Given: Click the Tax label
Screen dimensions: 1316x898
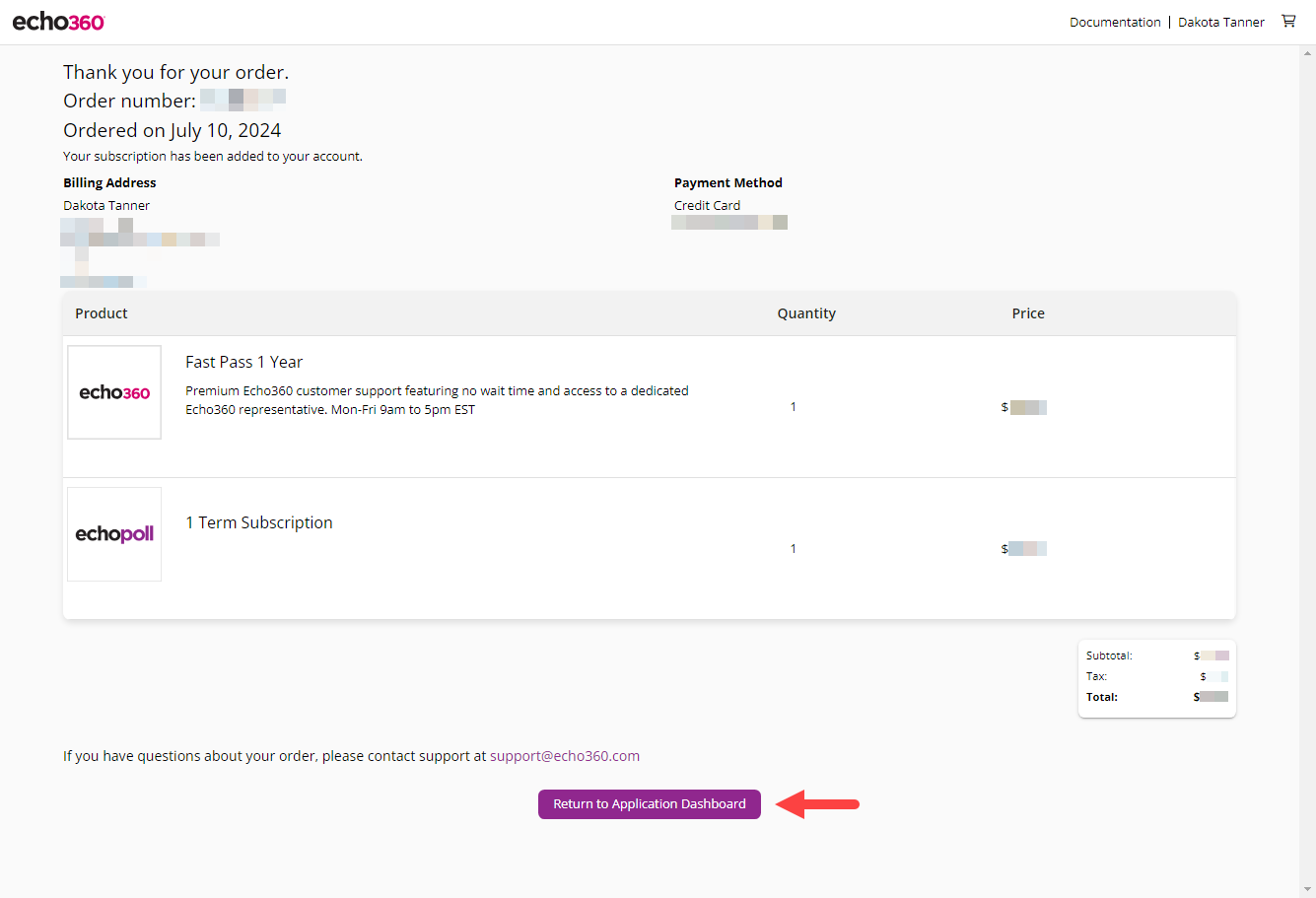Looking at the screenshot, I should point(1096,676).
